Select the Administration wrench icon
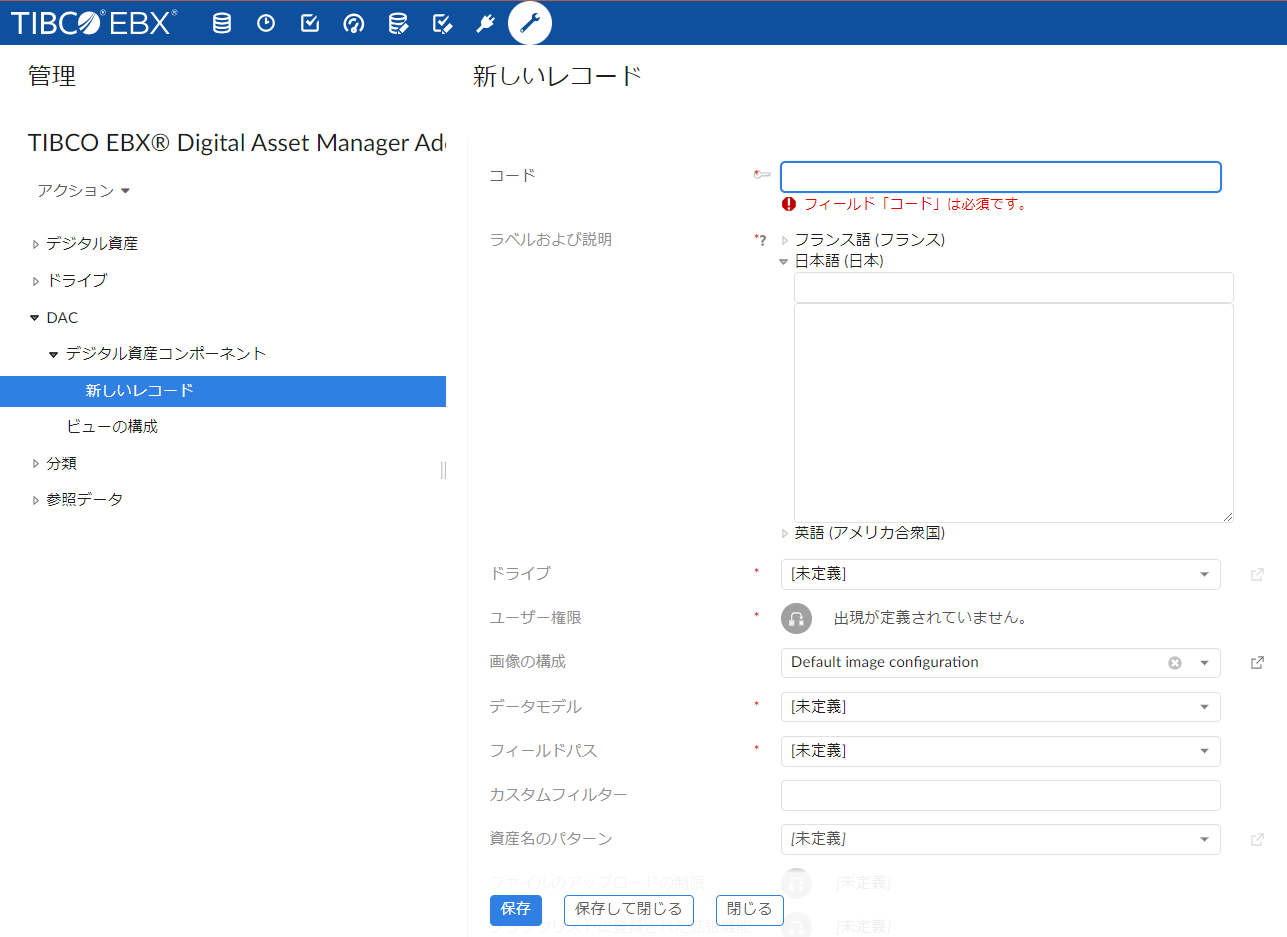 [x=530, y=23]
